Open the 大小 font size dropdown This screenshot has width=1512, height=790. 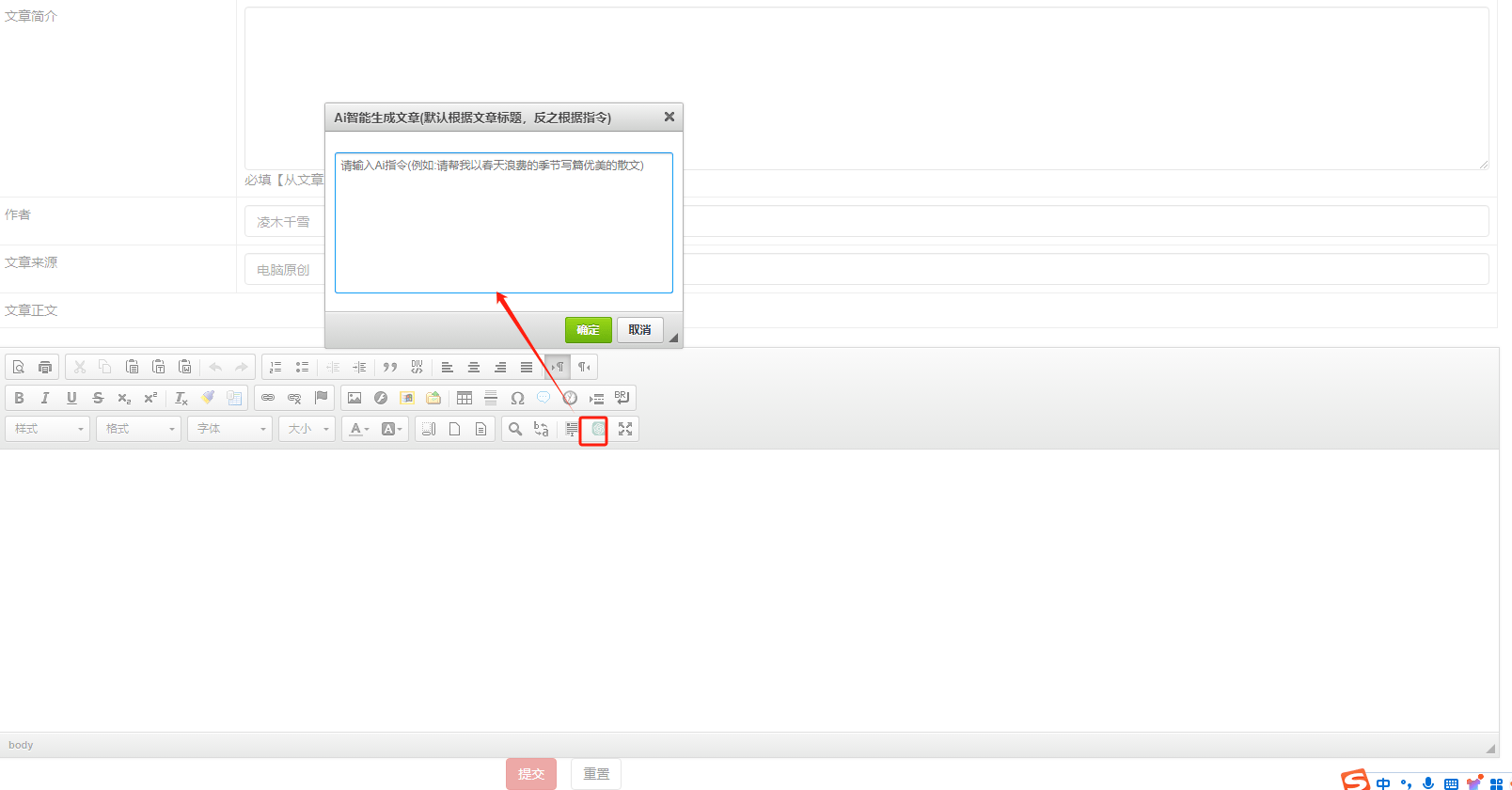point(307,429)
